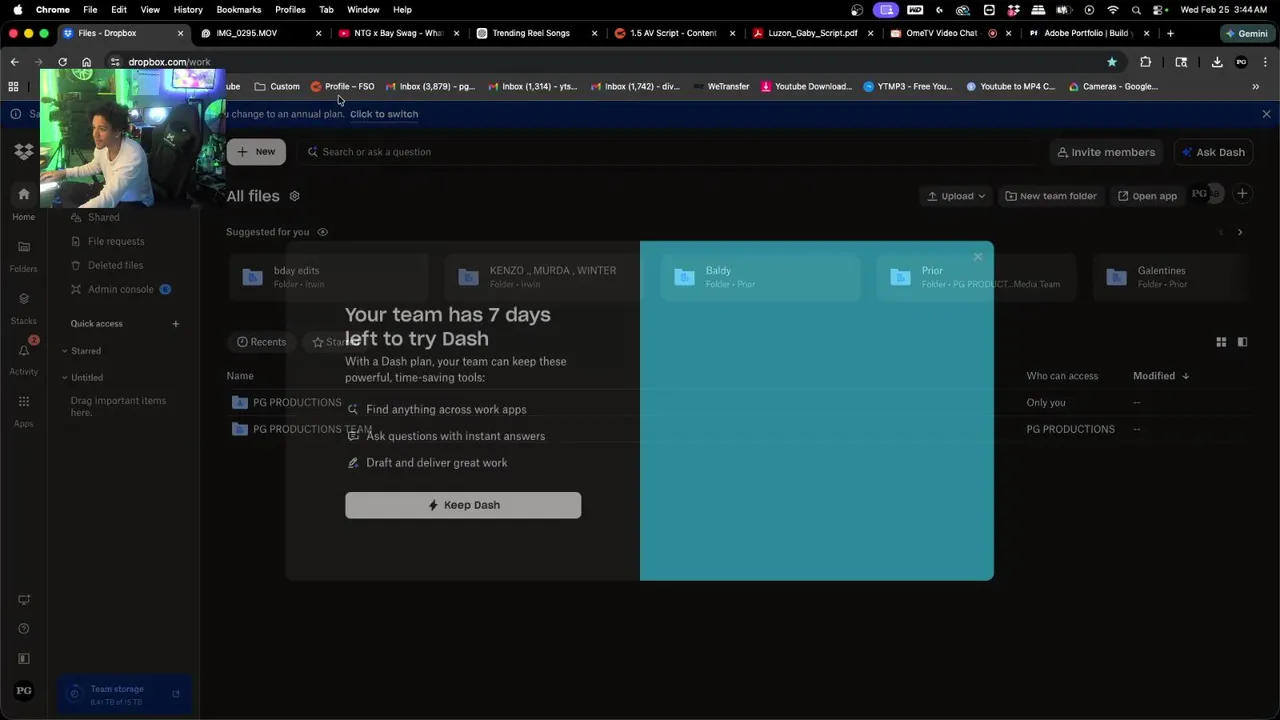Open Ask Dash assistant
The height and width of the screenshot is (720, 1280).
tap(1213, 152)
